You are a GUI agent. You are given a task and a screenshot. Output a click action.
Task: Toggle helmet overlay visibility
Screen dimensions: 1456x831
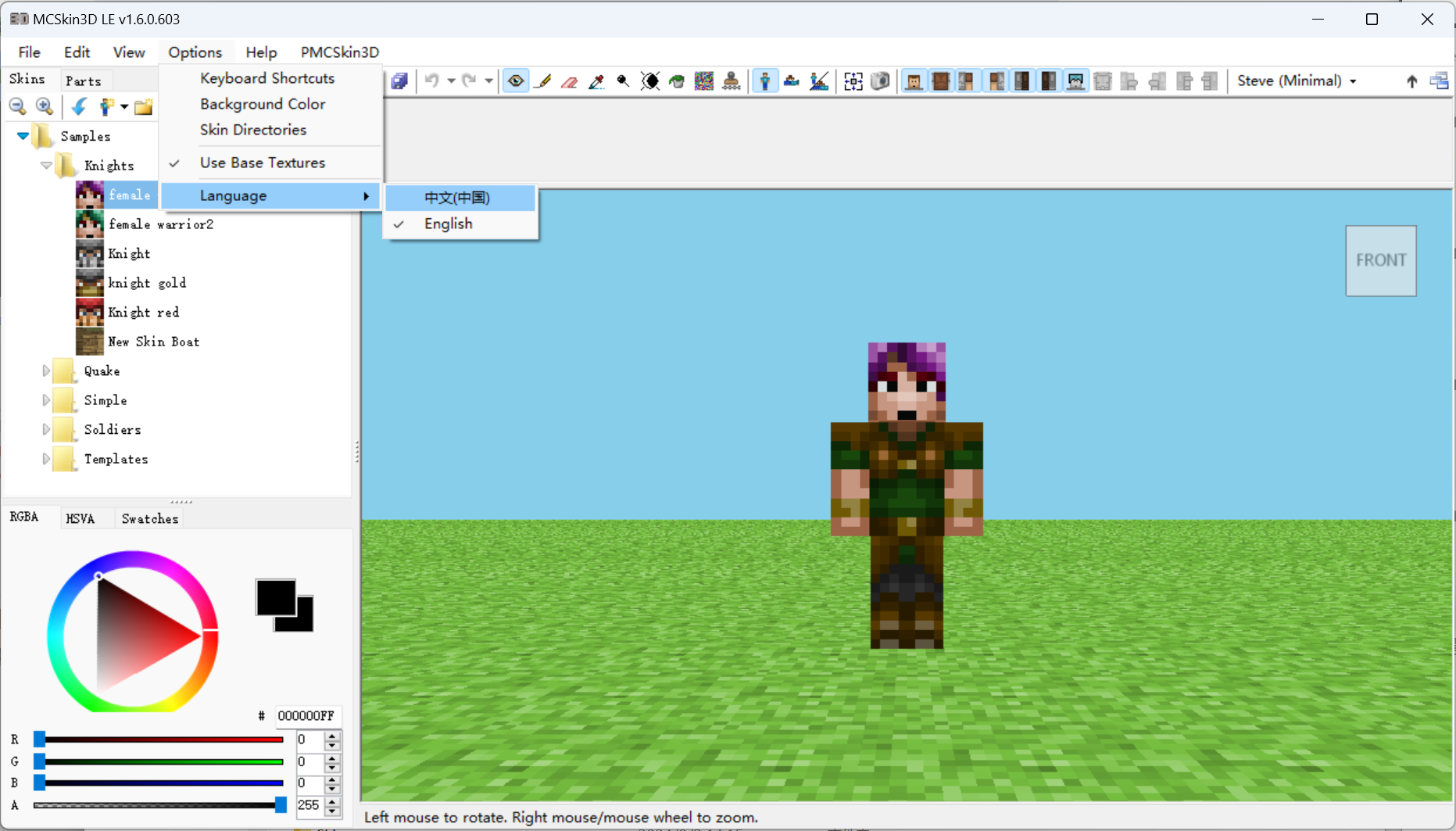point(1075,81)
